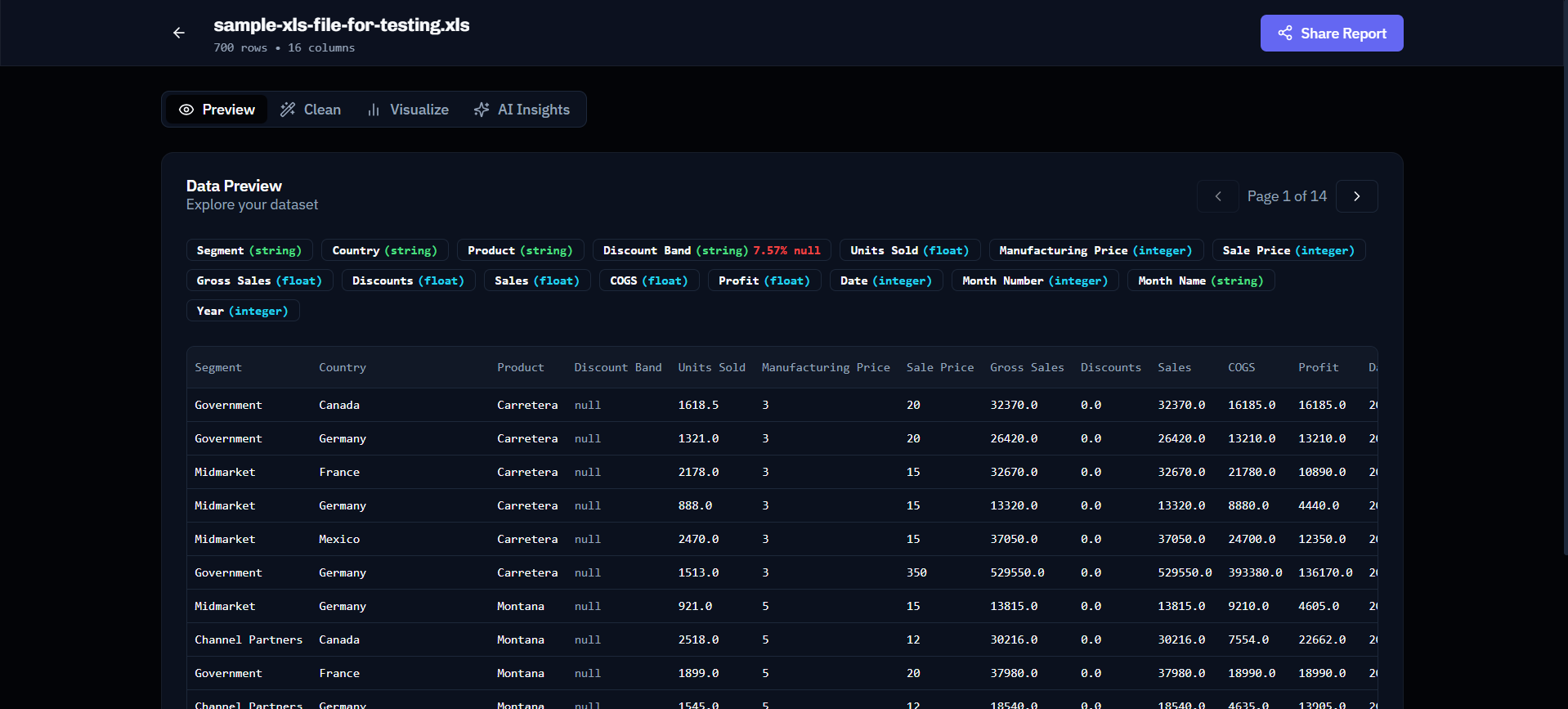
Task: Click the 393380.0 COGS cell
Action: point(1255,572)
